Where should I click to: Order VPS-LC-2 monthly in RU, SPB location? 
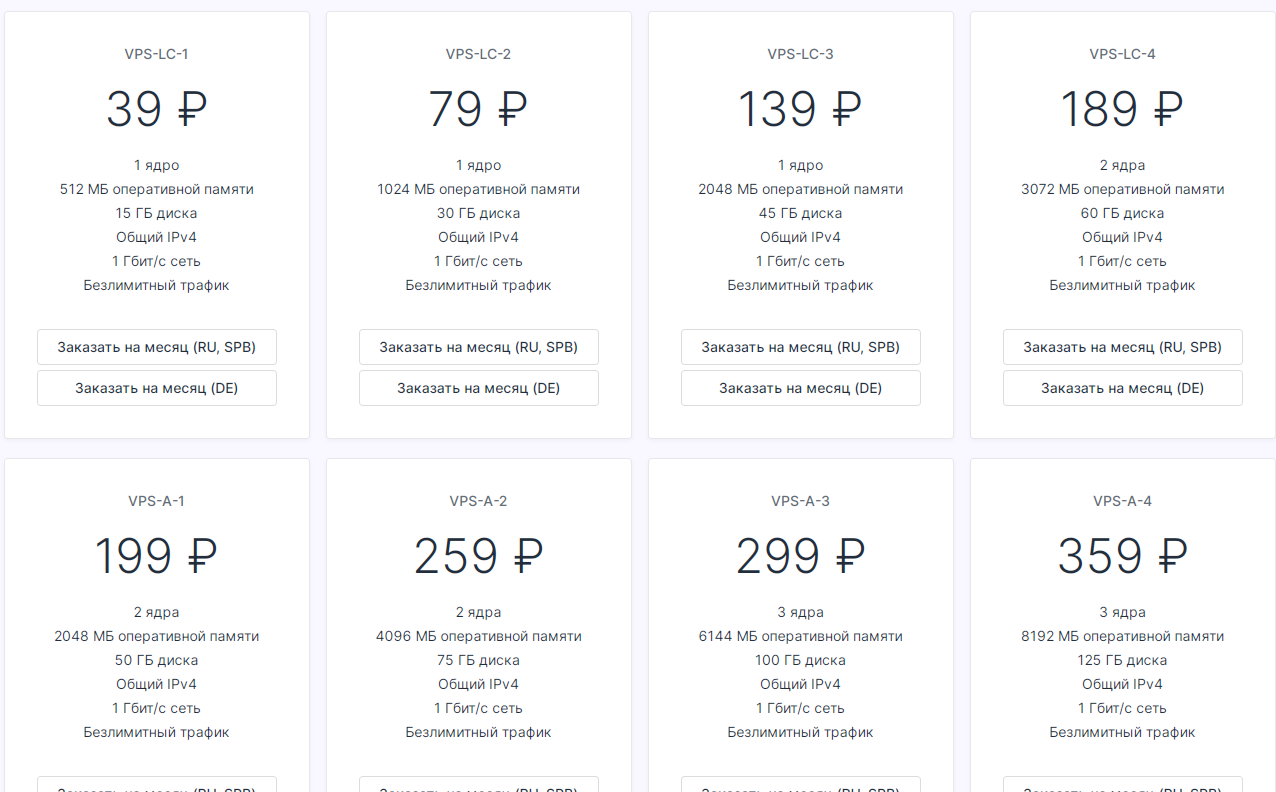pos(479,347)
